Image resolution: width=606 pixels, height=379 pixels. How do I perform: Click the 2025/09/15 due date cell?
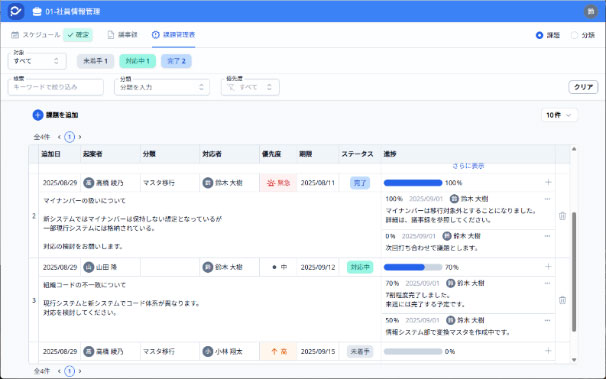[318, 352]
